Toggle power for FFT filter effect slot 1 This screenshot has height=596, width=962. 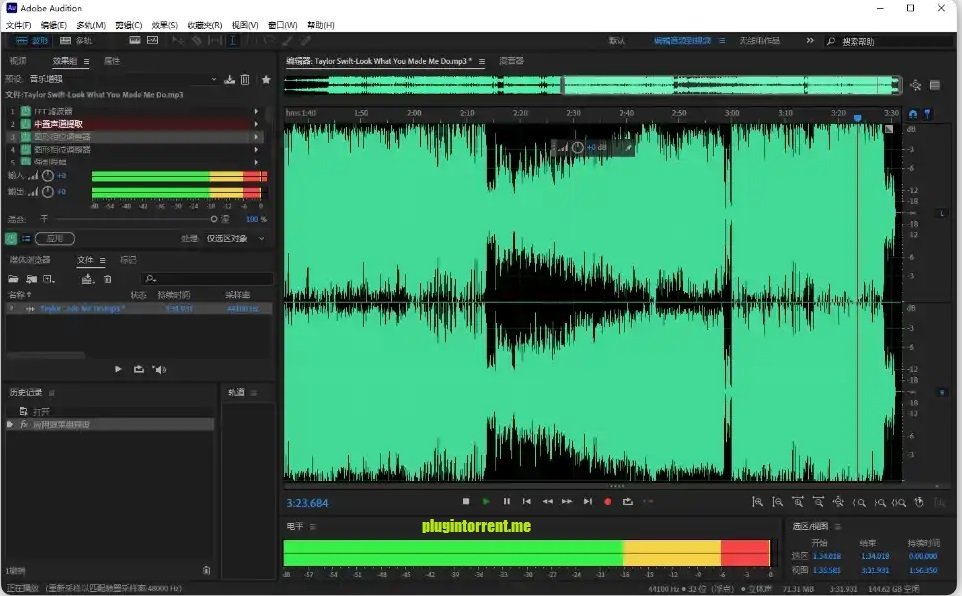26,111
